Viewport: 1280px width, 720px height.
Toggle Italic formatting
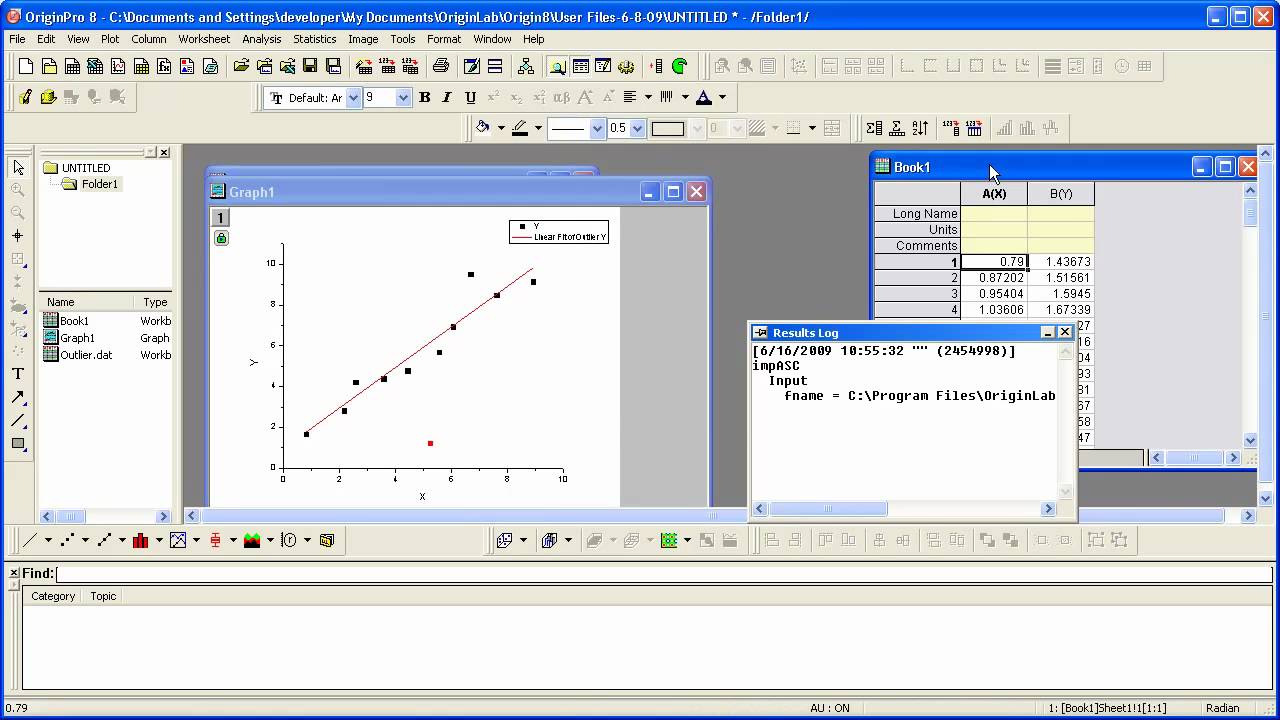pyautogui.click(x=446, y=97)
